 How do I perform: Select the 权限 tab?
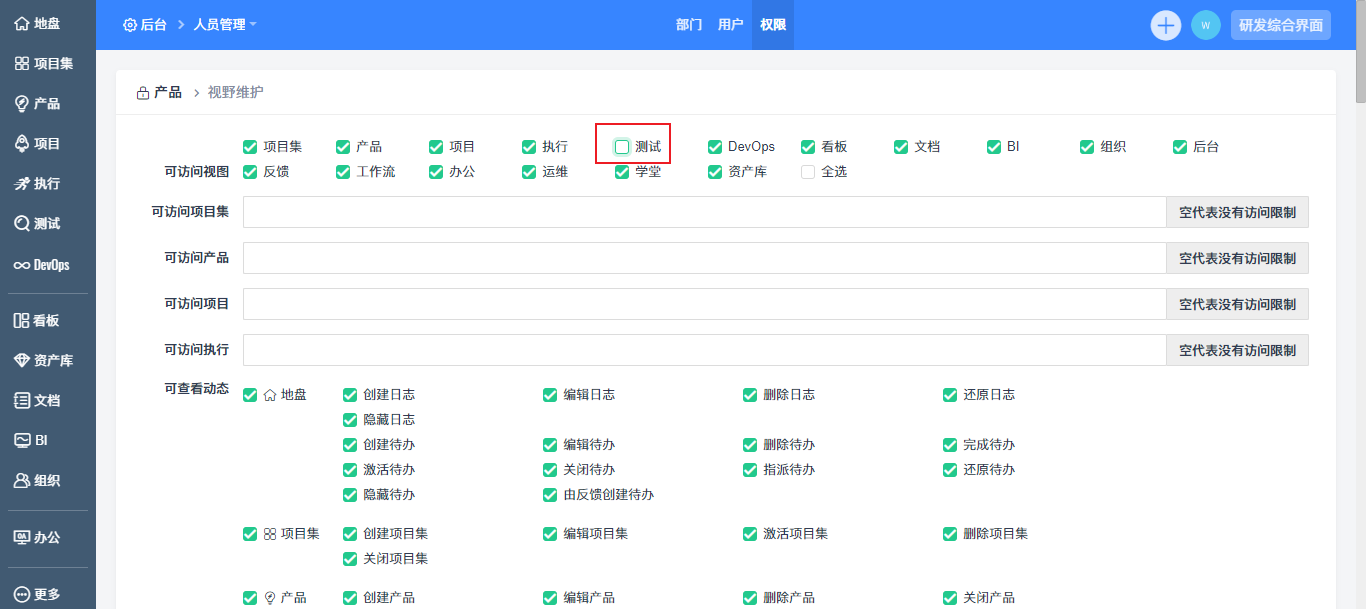[x=773, y=25]
